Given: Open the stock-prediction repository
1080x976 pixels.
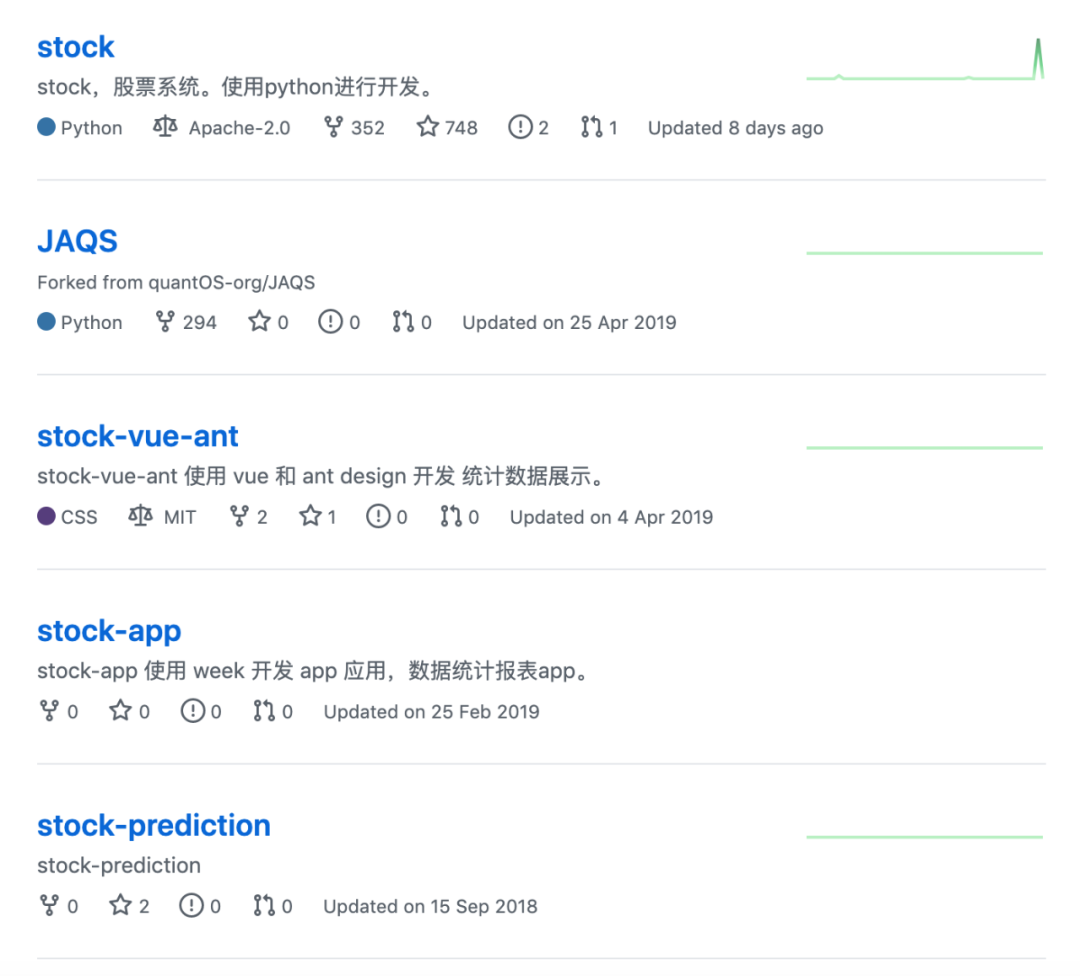Looking at the screenshot, I should (x=154, y=825).
